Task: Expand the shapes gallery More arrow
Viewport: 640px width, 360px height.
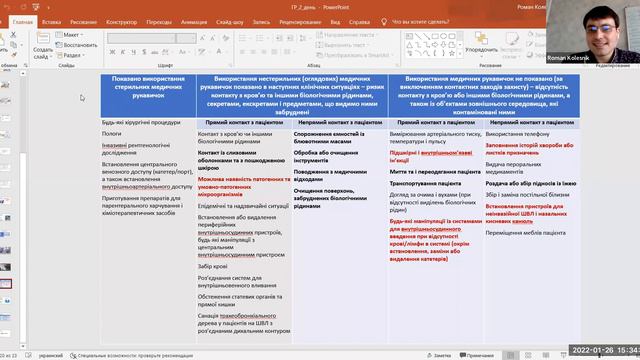Action: point(460,53)
